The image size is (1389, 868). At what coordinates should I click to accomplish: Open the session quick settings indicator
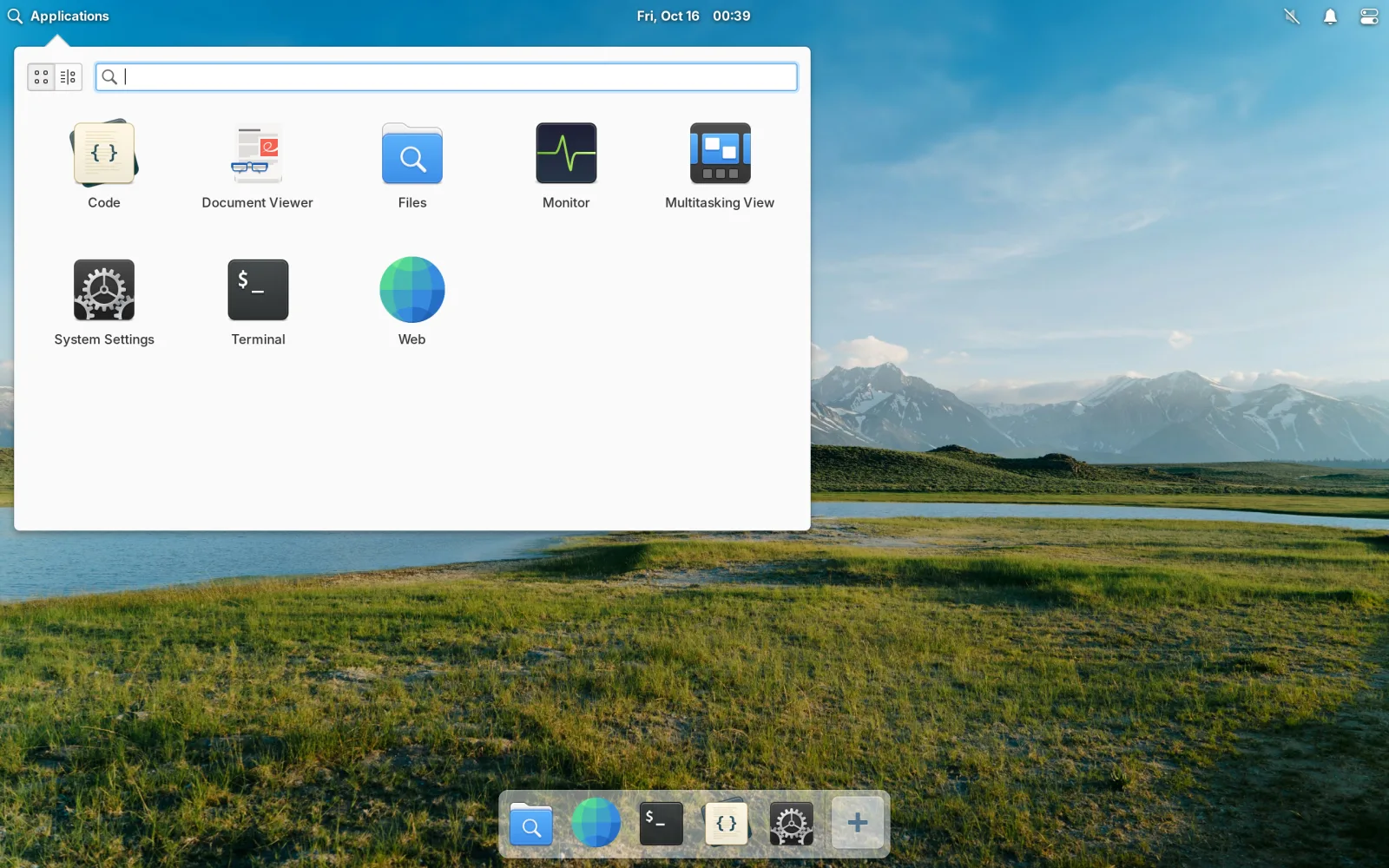(x=1369, y=16)
